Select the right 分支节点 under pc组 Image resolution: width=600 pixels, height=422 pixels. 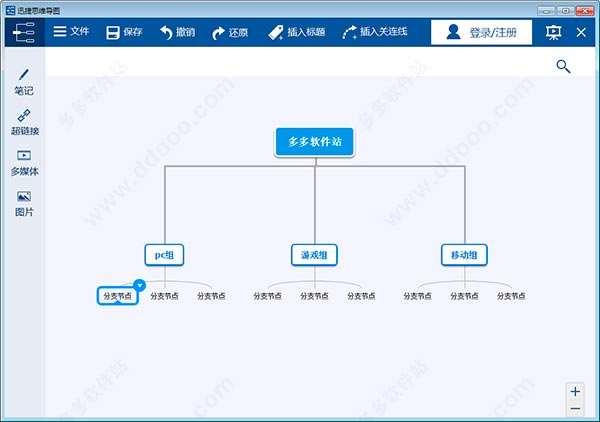tap(211, 296)
